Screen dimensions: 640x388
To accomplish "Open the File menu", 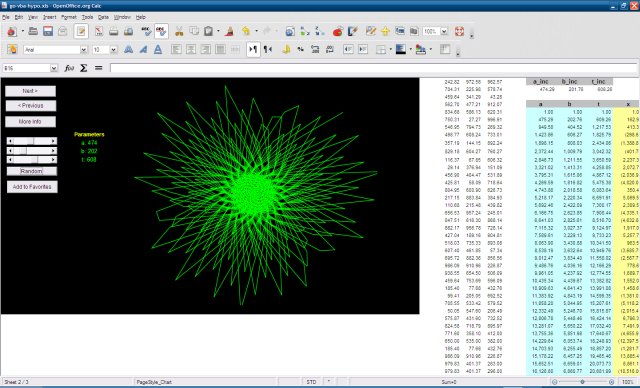I will click(6, 17).
